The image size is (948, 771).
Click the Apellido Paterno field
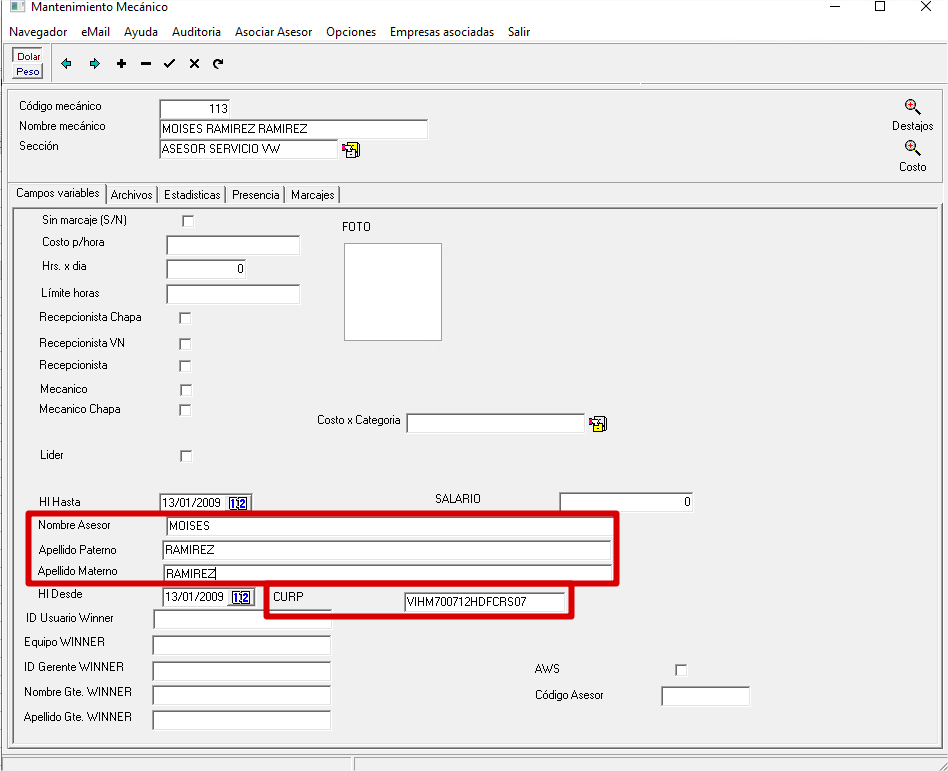coord(387,550)
